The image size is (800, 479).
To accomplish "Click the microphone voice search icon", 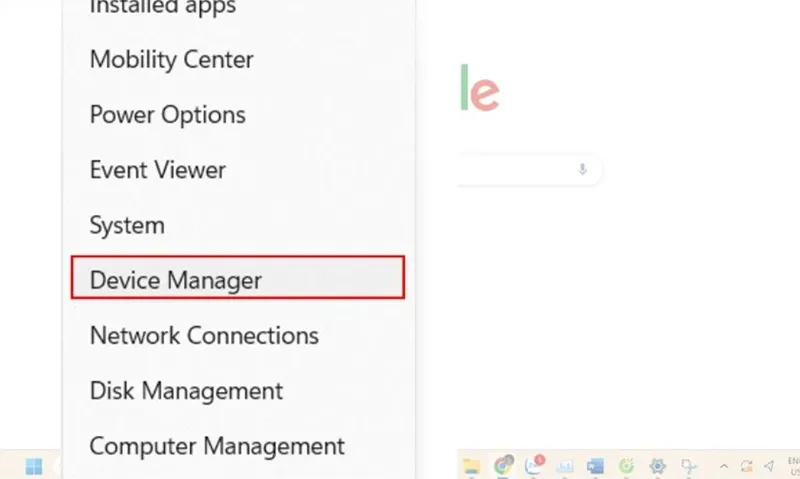I will (x=582, y=169).
